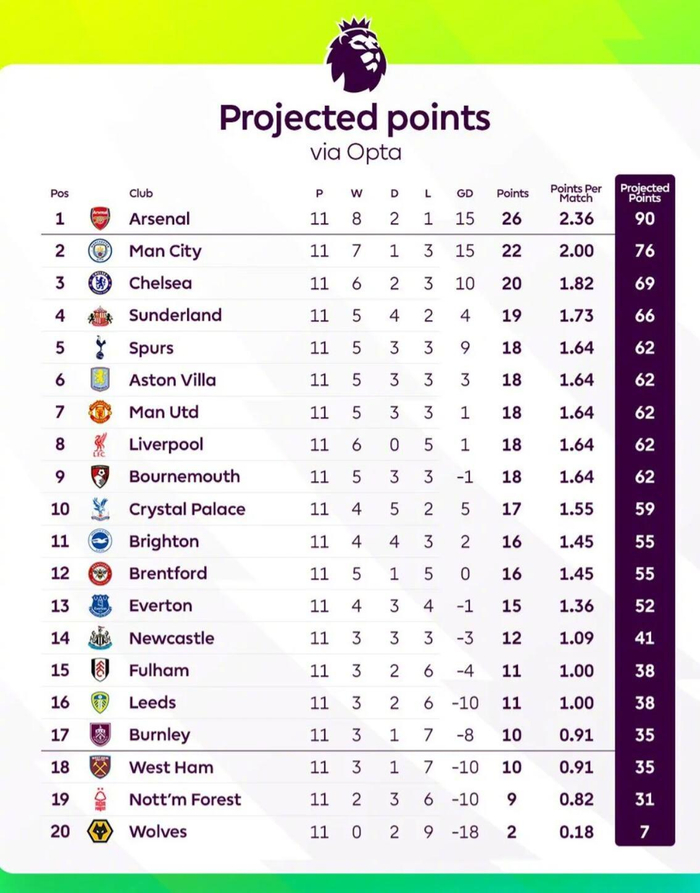The height and width of the screenshot is (893, 700).
Task: Click the Newcastle club crest
Action: click(x=100, y=638)
